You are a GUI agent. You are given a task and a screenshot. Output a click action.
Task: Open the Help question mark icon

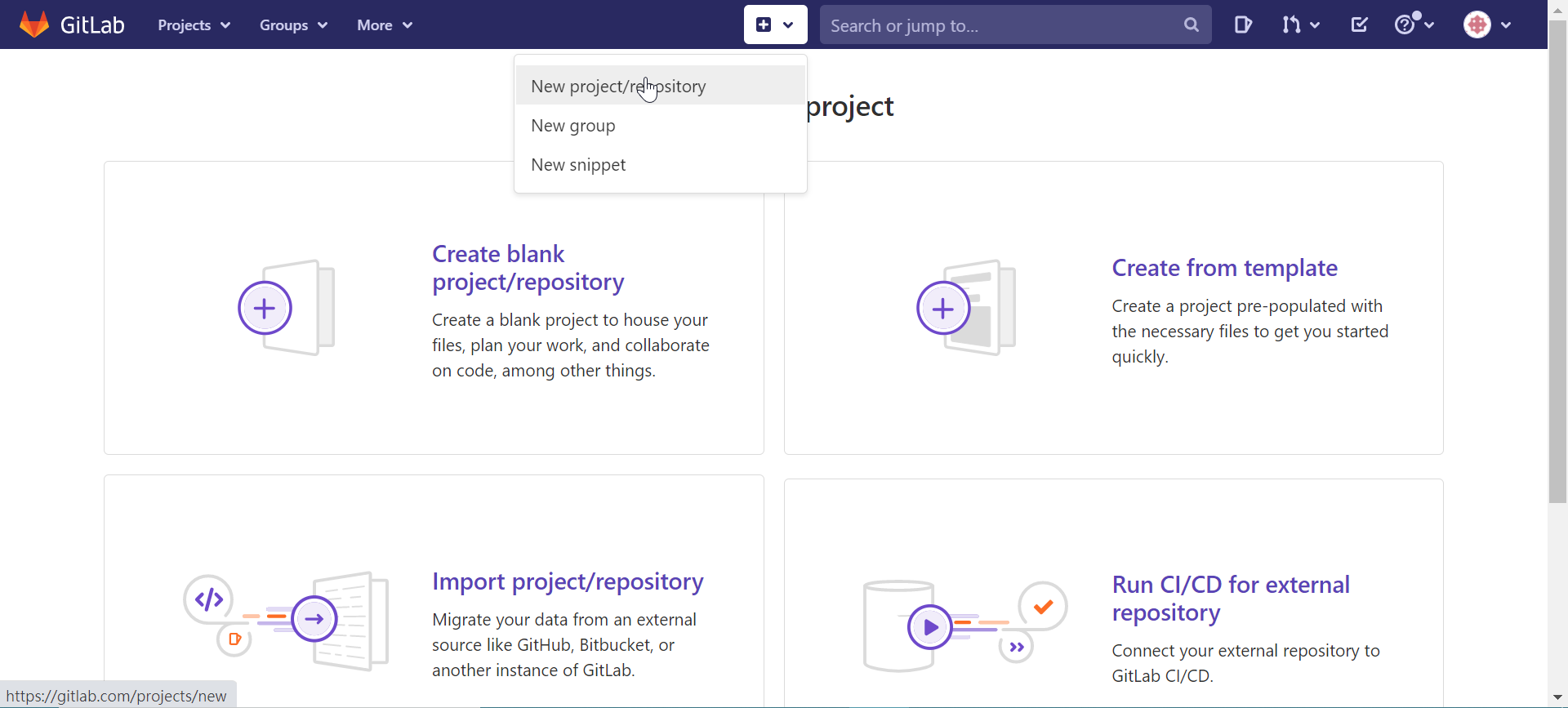pyautogui.click(x=1414, y=24)
